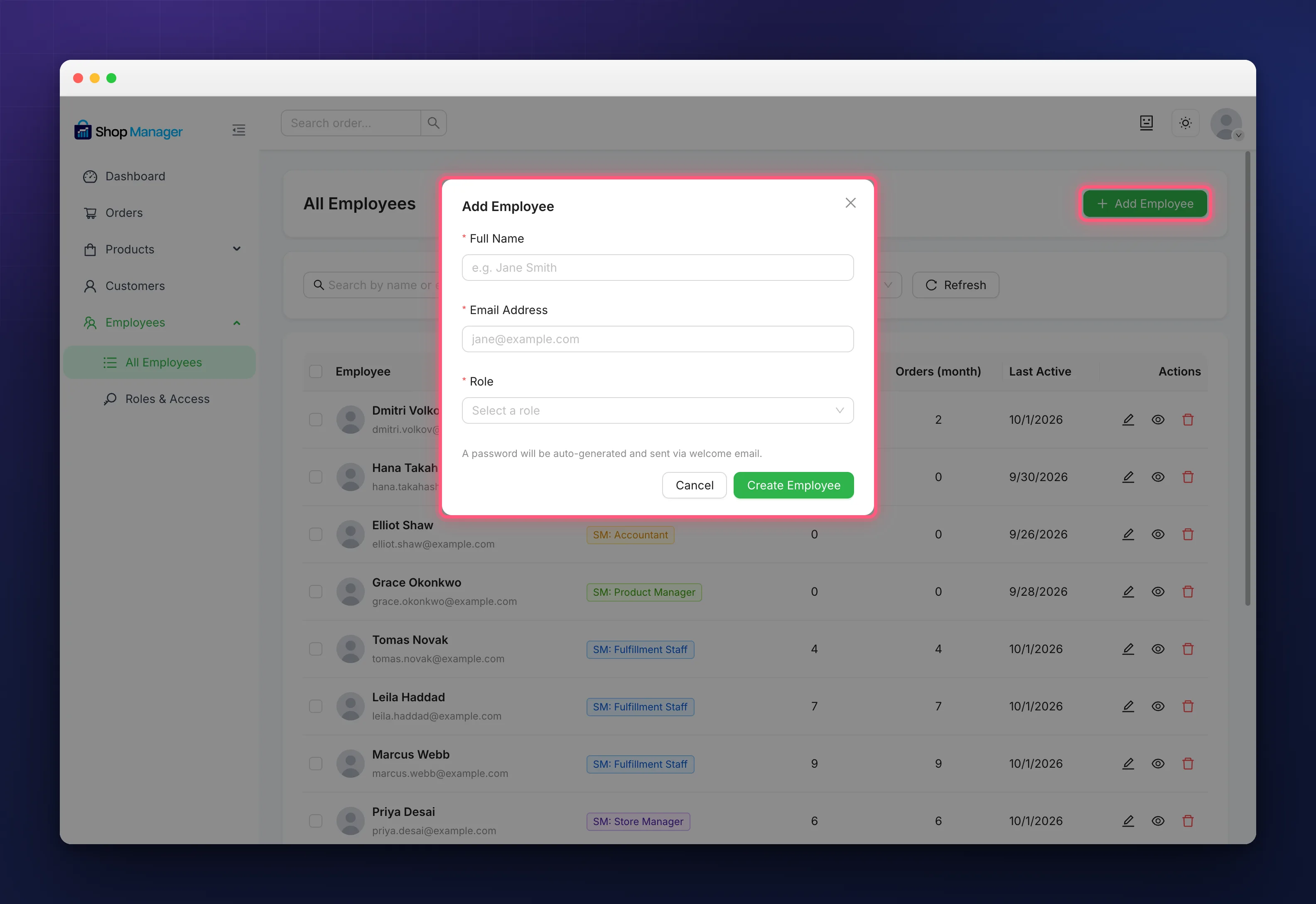Delete Tomas Novak trash icon

1188,649
